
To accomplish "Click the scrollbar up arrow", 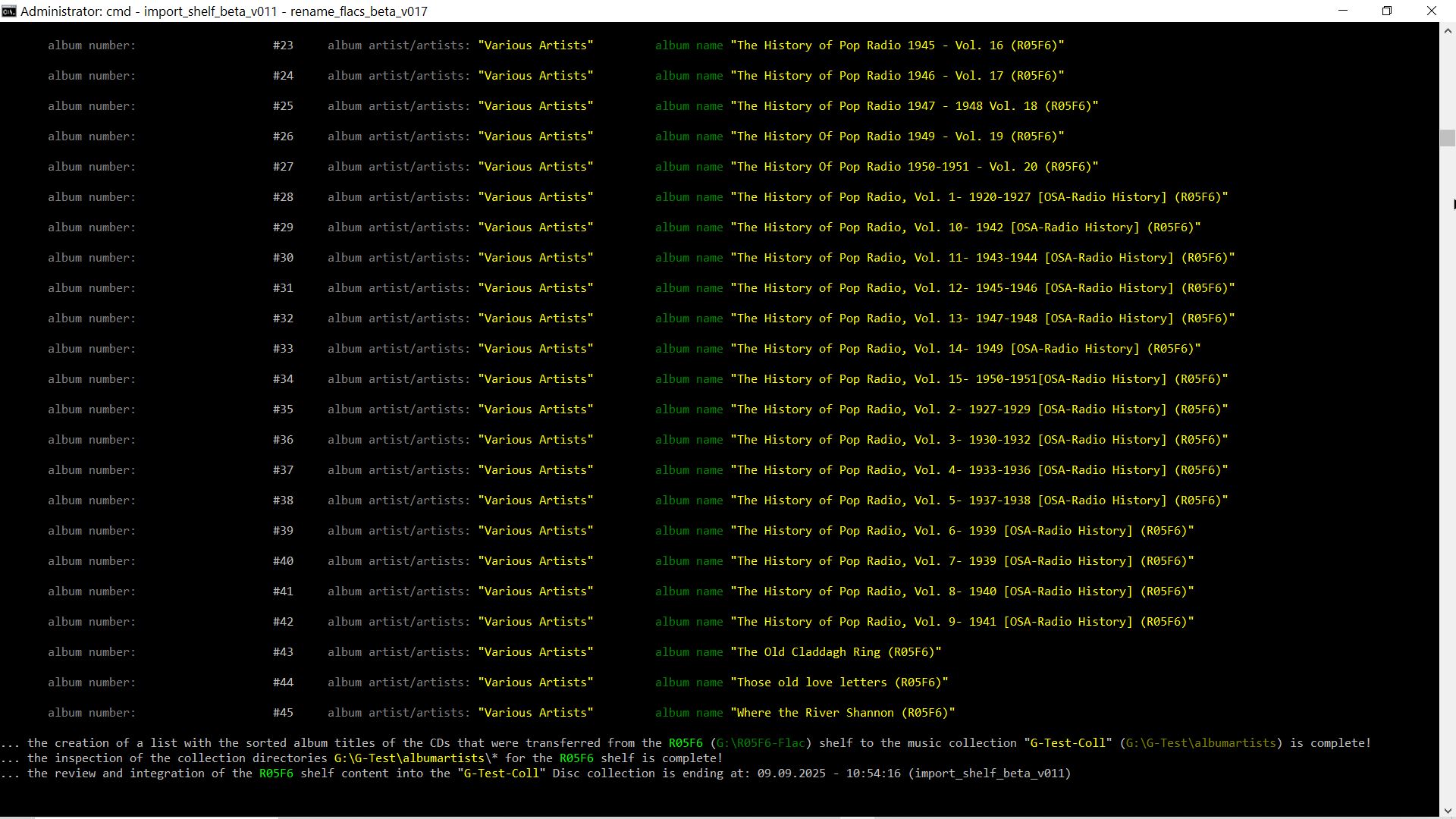I will click(x=1447, y=31).
